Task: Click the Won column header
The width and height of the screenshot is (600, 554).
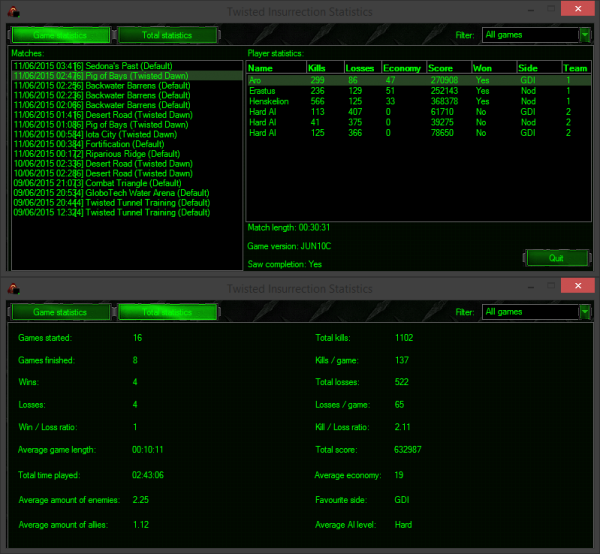Action: [x=494, y=68]
